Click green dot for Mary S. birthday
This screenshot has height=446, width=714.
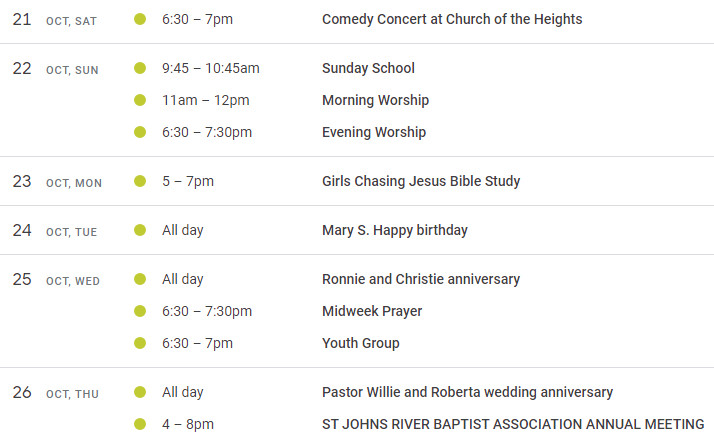(x=140, y=230)
